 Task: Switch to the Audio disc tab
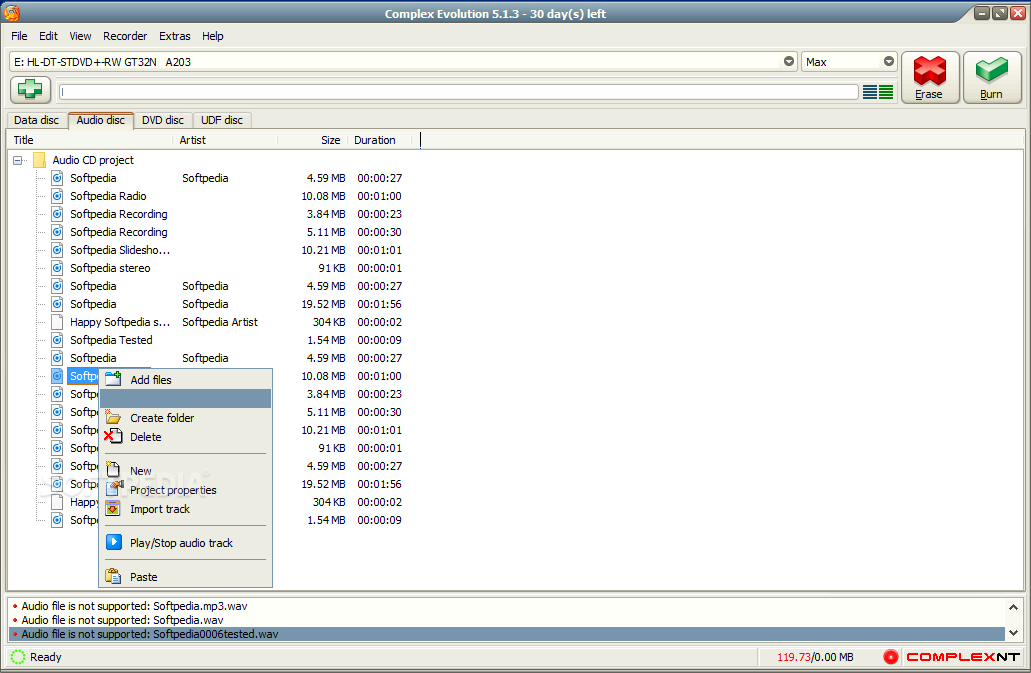click(x=100, y=120)
